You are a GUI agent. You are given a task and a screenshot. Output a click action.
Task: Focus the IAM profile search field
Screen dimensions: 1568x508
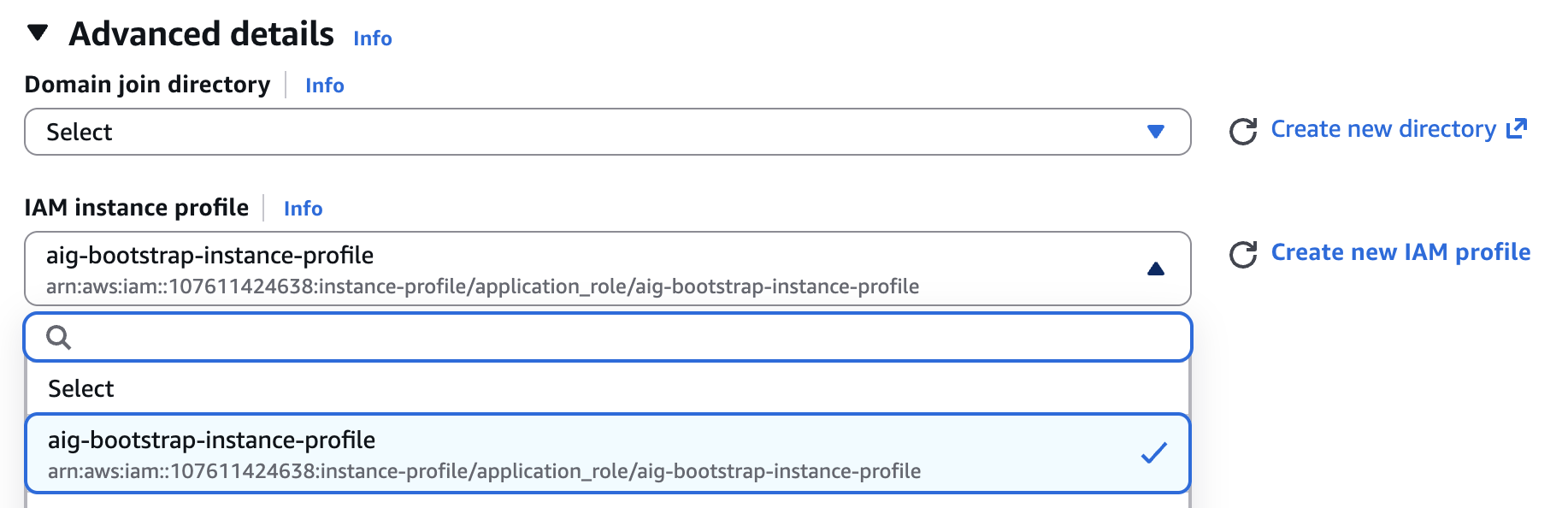(608, 337)
